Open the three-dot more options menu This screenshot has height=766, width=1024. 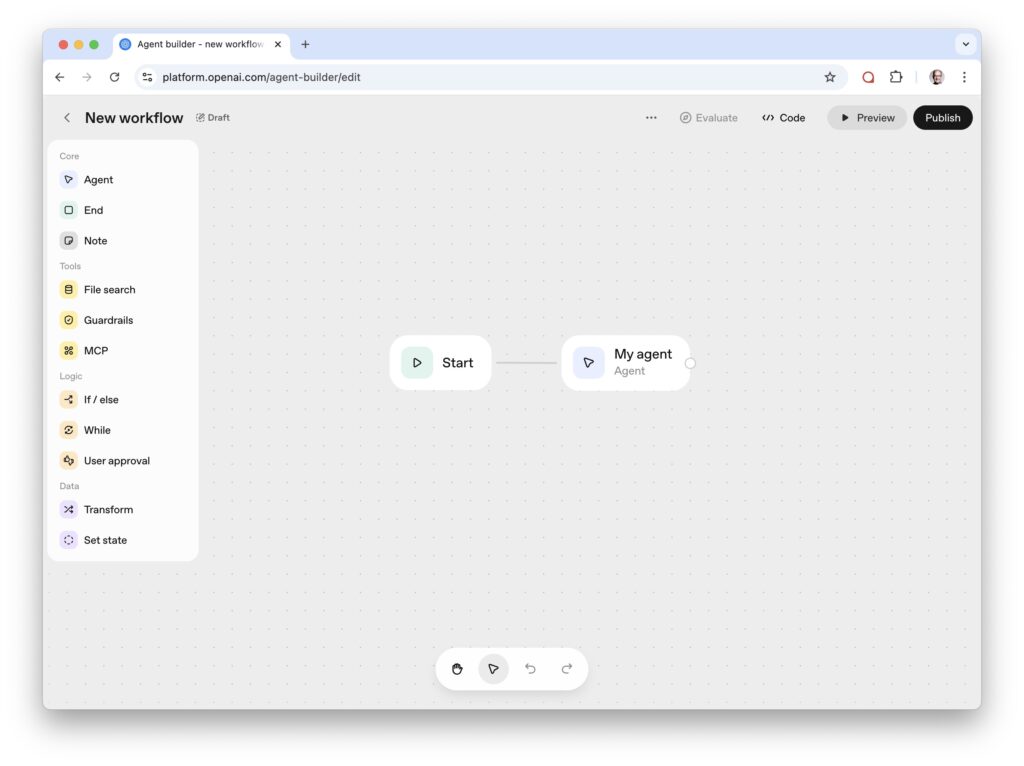(651, 118)
